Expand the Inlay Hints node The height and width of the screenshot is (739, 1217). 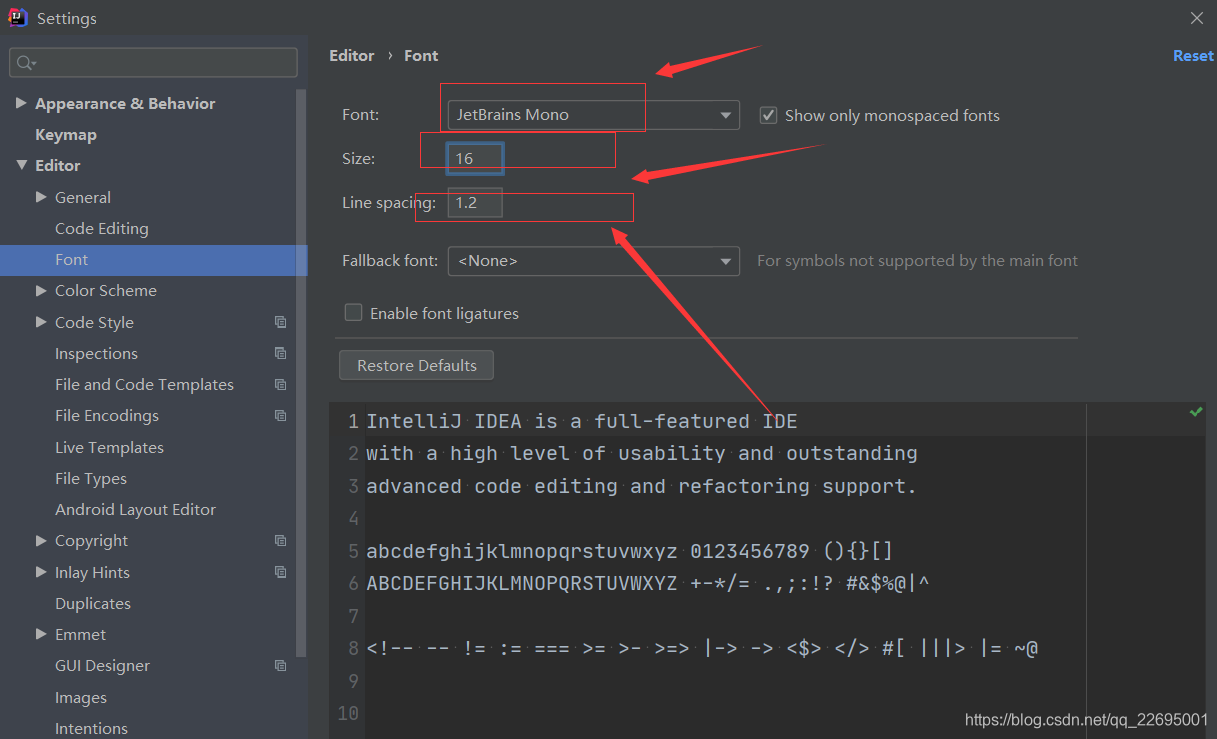(41, 572)
